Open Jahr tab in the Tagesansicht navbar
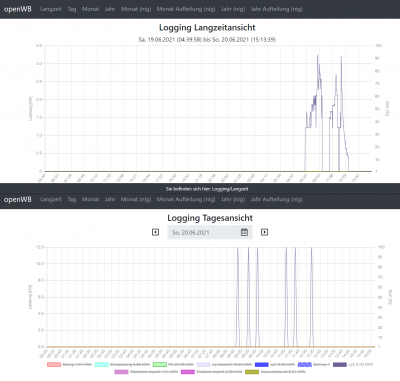 (x=110, y=199)
